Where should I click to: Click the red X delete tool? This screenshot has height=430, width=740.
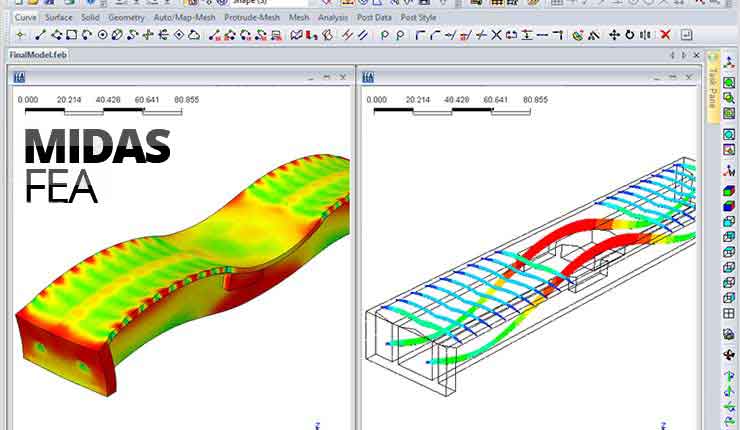665,35
